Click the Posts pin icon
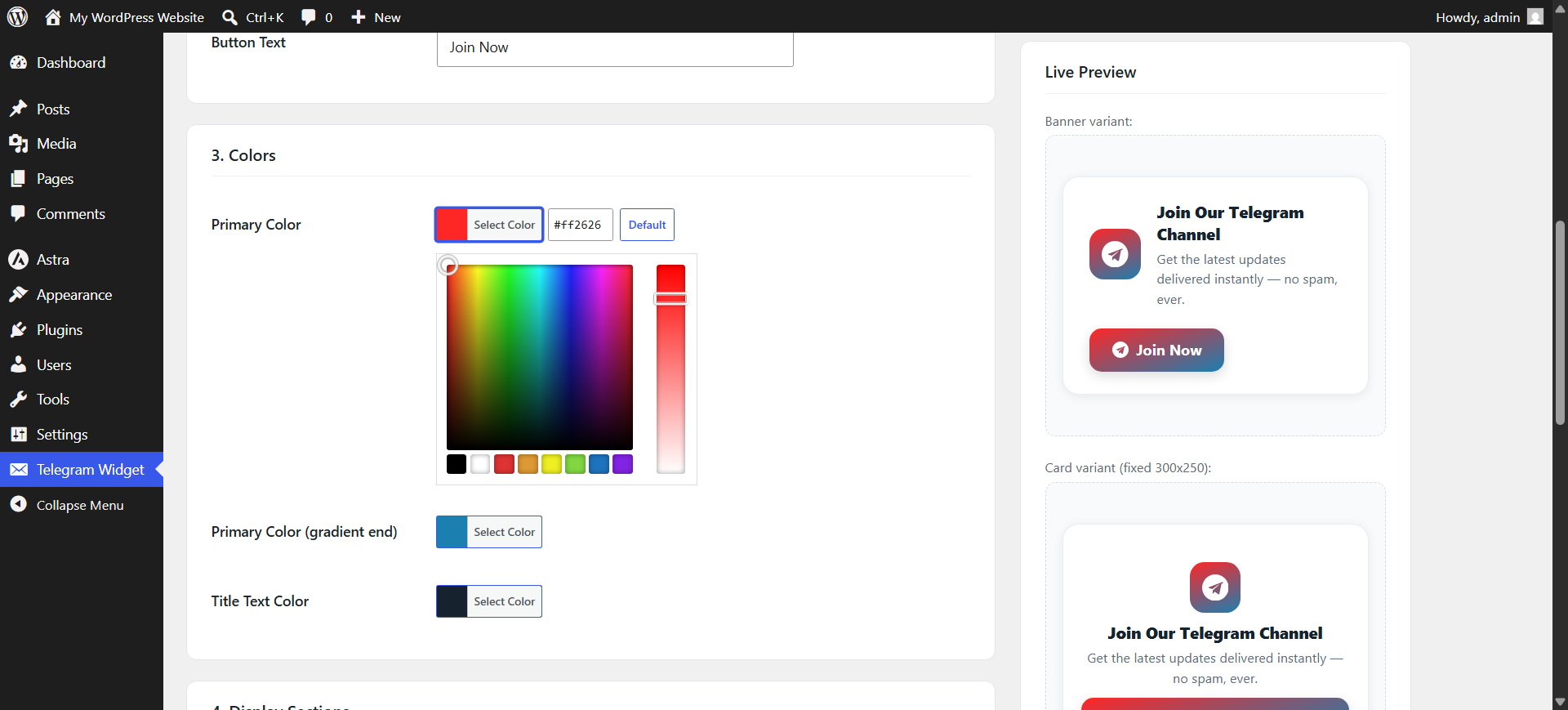The width and height of the screenshot is (1568, 710). point(19,109)
